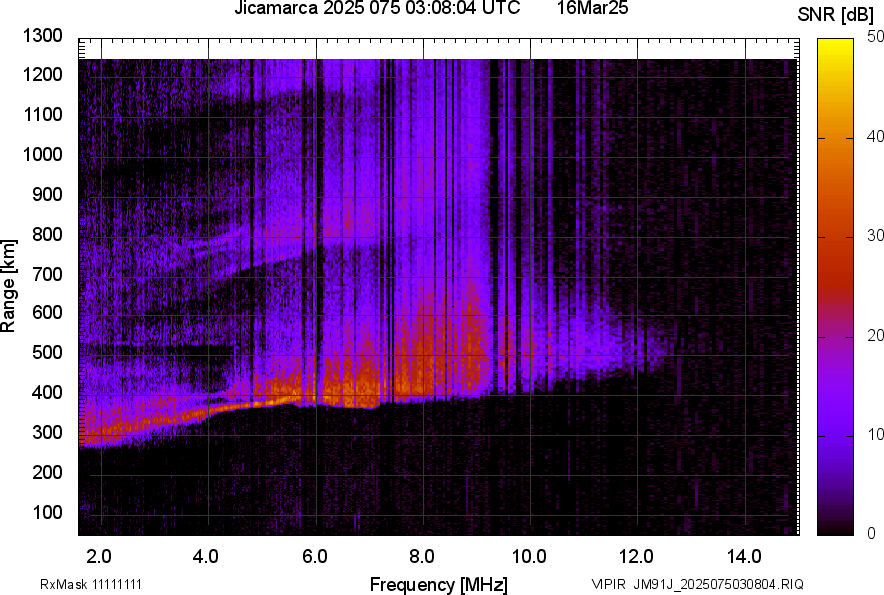
Task: Click the colorbar tick label '50'
Action: [876, 37]
